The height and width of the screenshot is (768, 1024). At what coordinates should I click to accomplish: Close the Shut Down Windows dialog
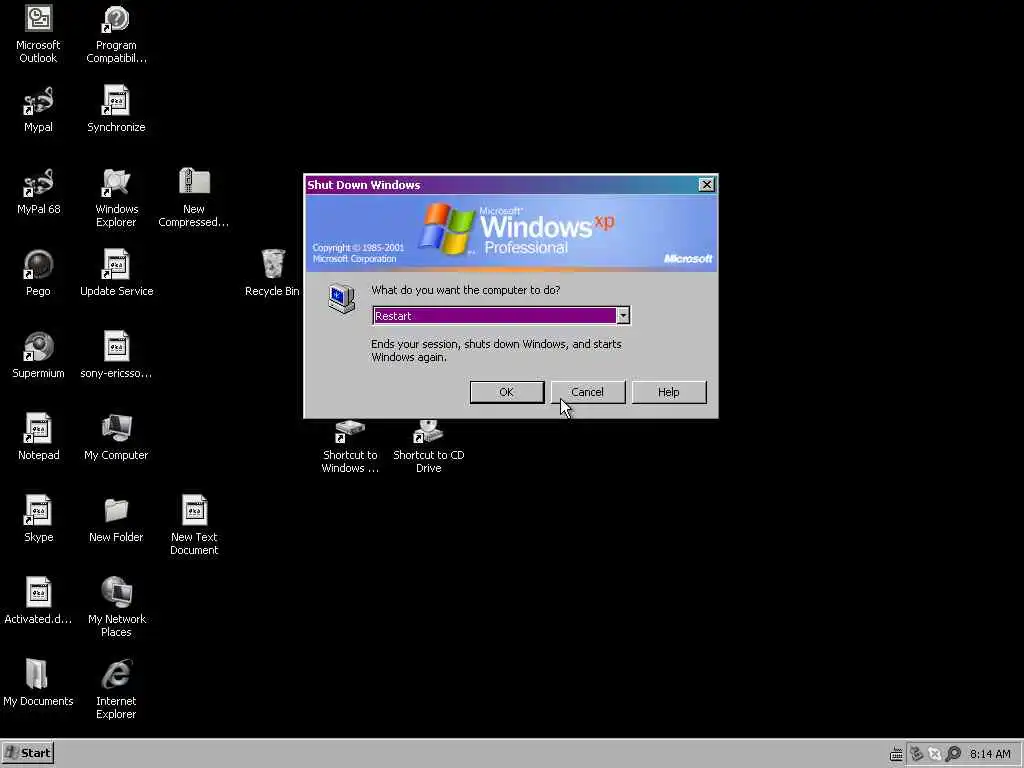[x=707, y=185]
